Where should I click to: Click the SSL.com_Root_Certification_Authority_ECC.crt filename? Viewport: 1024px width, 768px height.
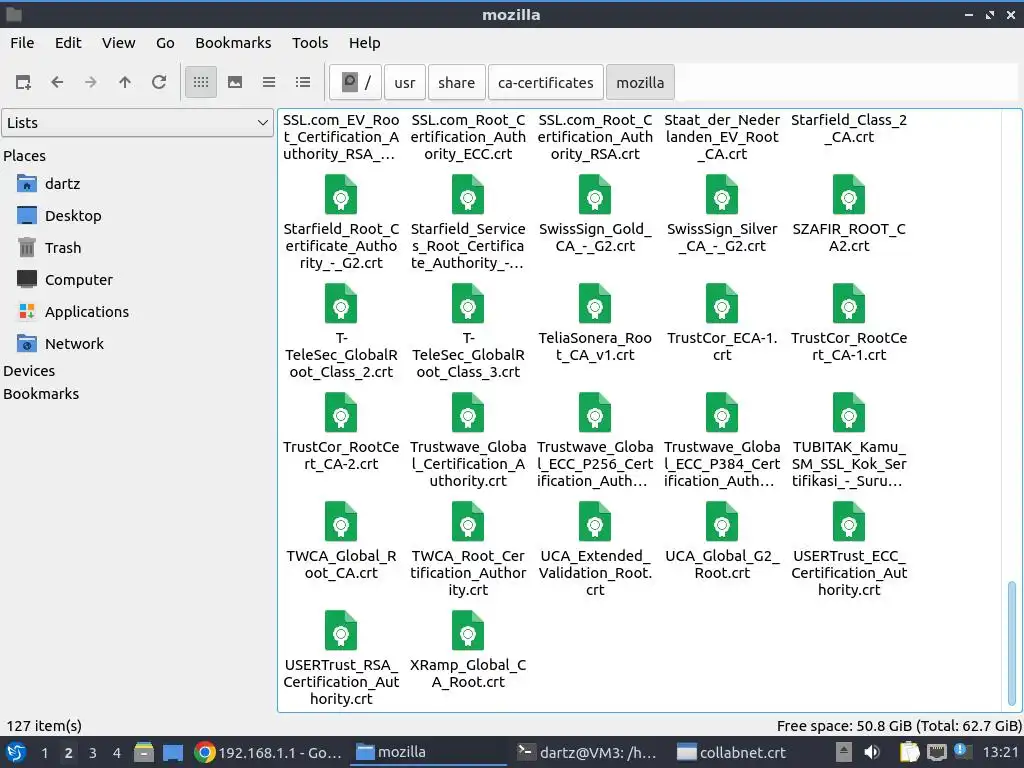(x=468, y=137)
